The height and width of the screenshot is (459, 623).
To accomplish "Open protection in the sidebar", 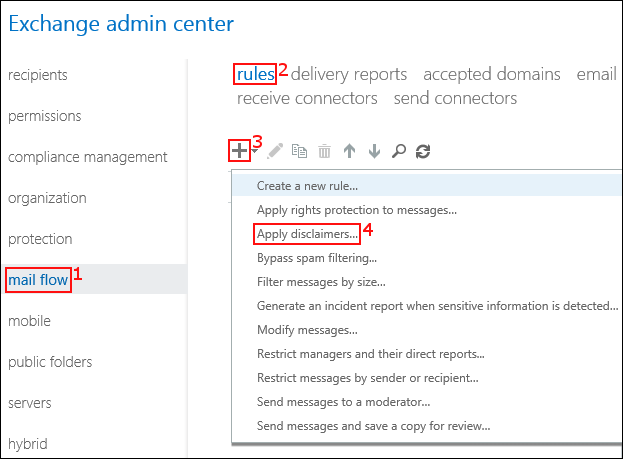I will pyautogui.click(x=40, y=239).
